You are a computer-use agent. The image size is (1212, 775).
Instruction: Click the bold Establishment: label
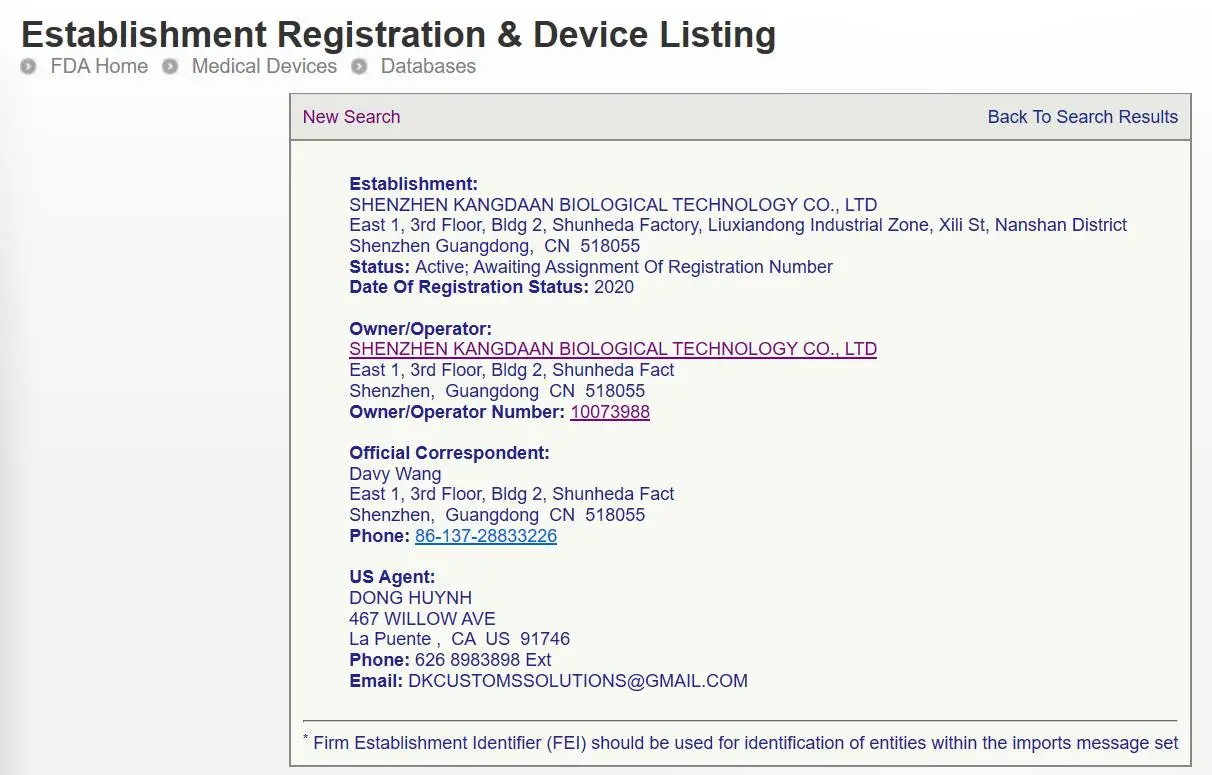413,184
